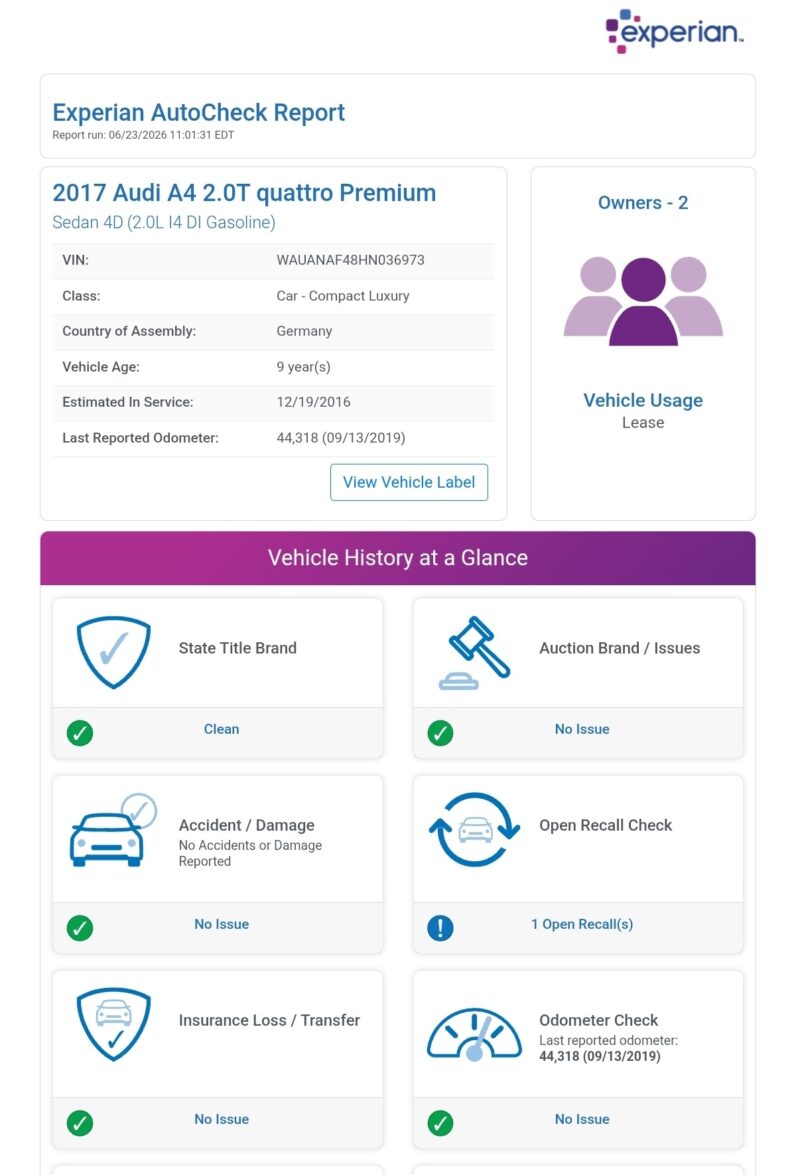Viewport: 796px width, 1175px height.
Task: Click the auction gavel icon
Action: 474,653
